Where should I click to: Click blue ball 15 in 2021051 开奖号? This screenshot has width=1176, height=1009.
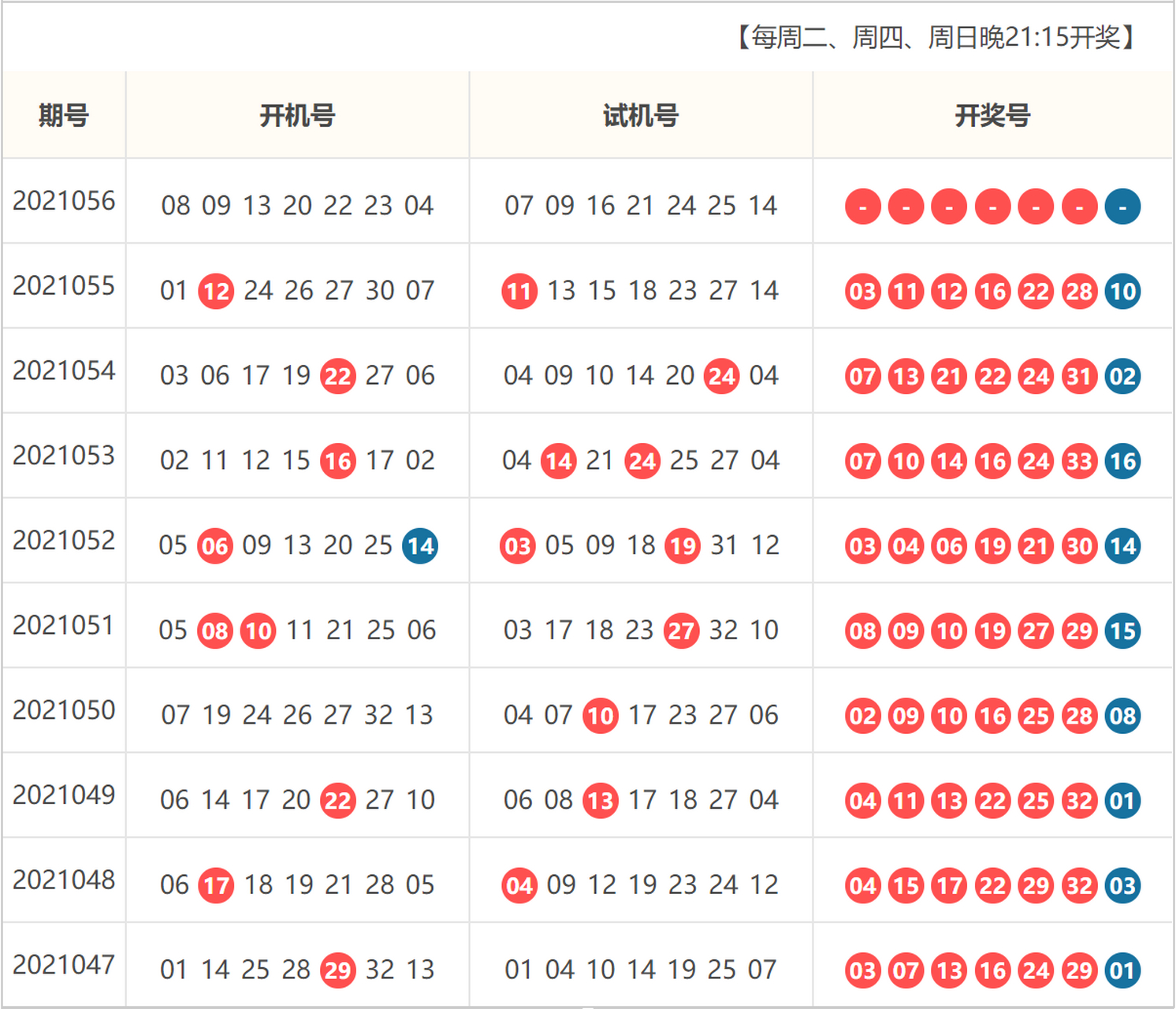tap(1122, 631)
